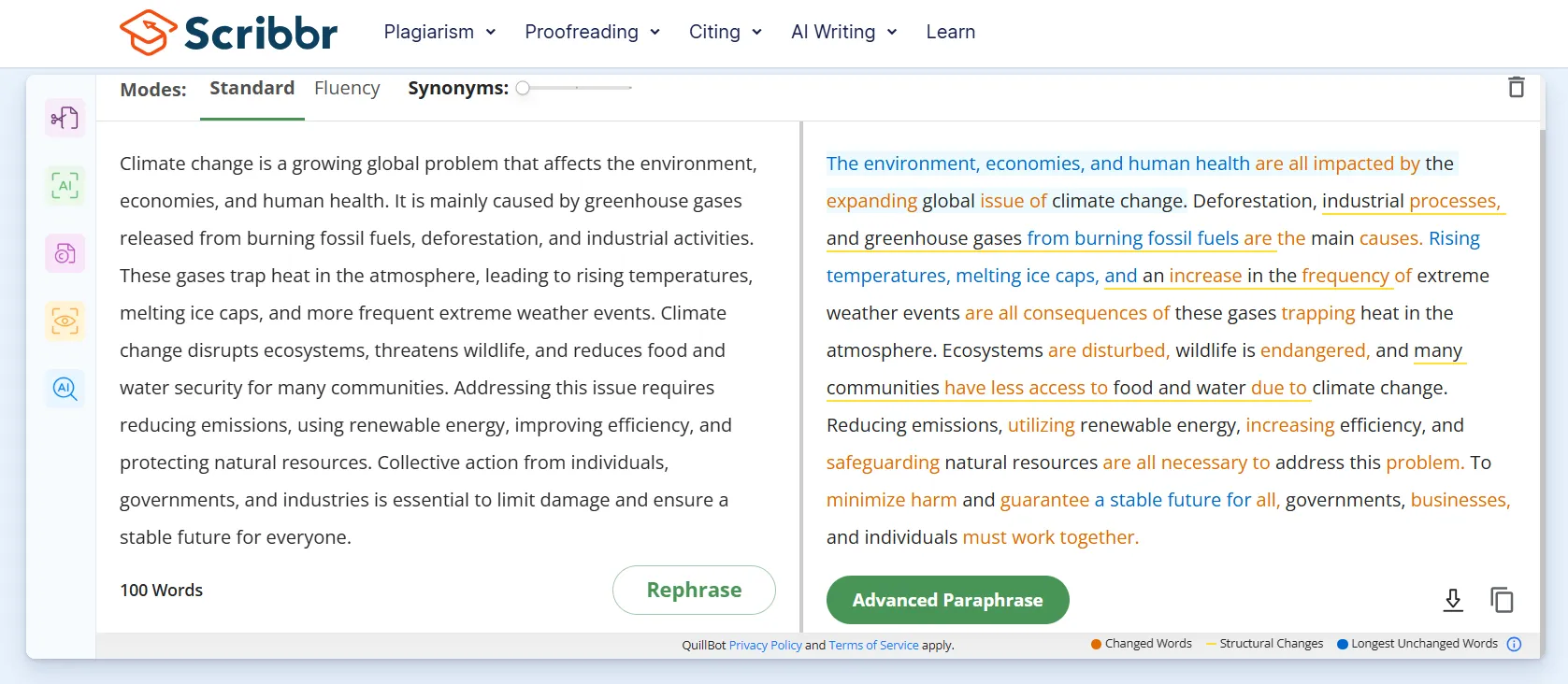Copy the paraphrased output to clipboard
The width and height of the screenshot is (1568, 684).
point(1502,600)
